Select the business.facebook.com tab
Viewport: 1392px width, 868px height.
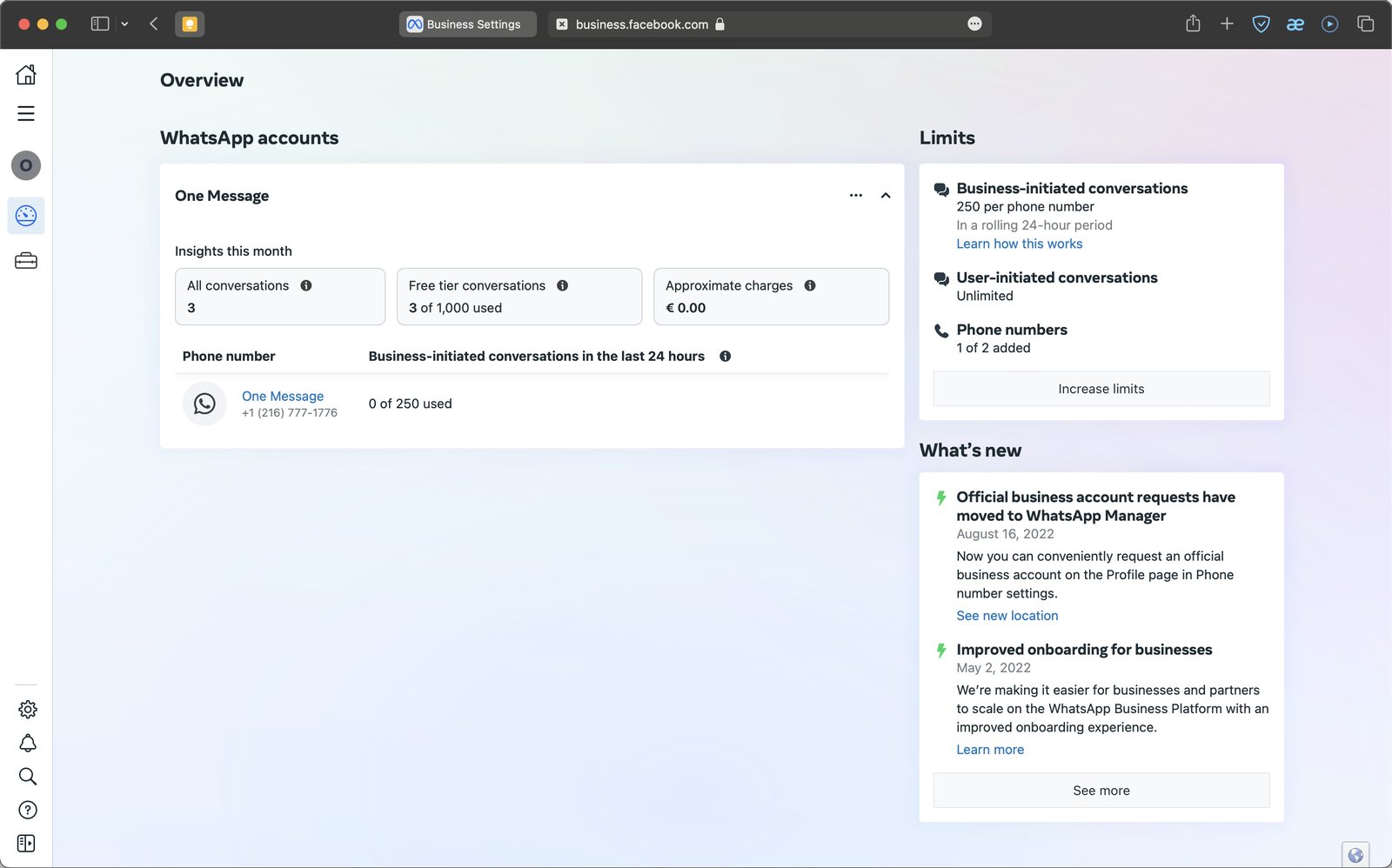click(770, 24)
